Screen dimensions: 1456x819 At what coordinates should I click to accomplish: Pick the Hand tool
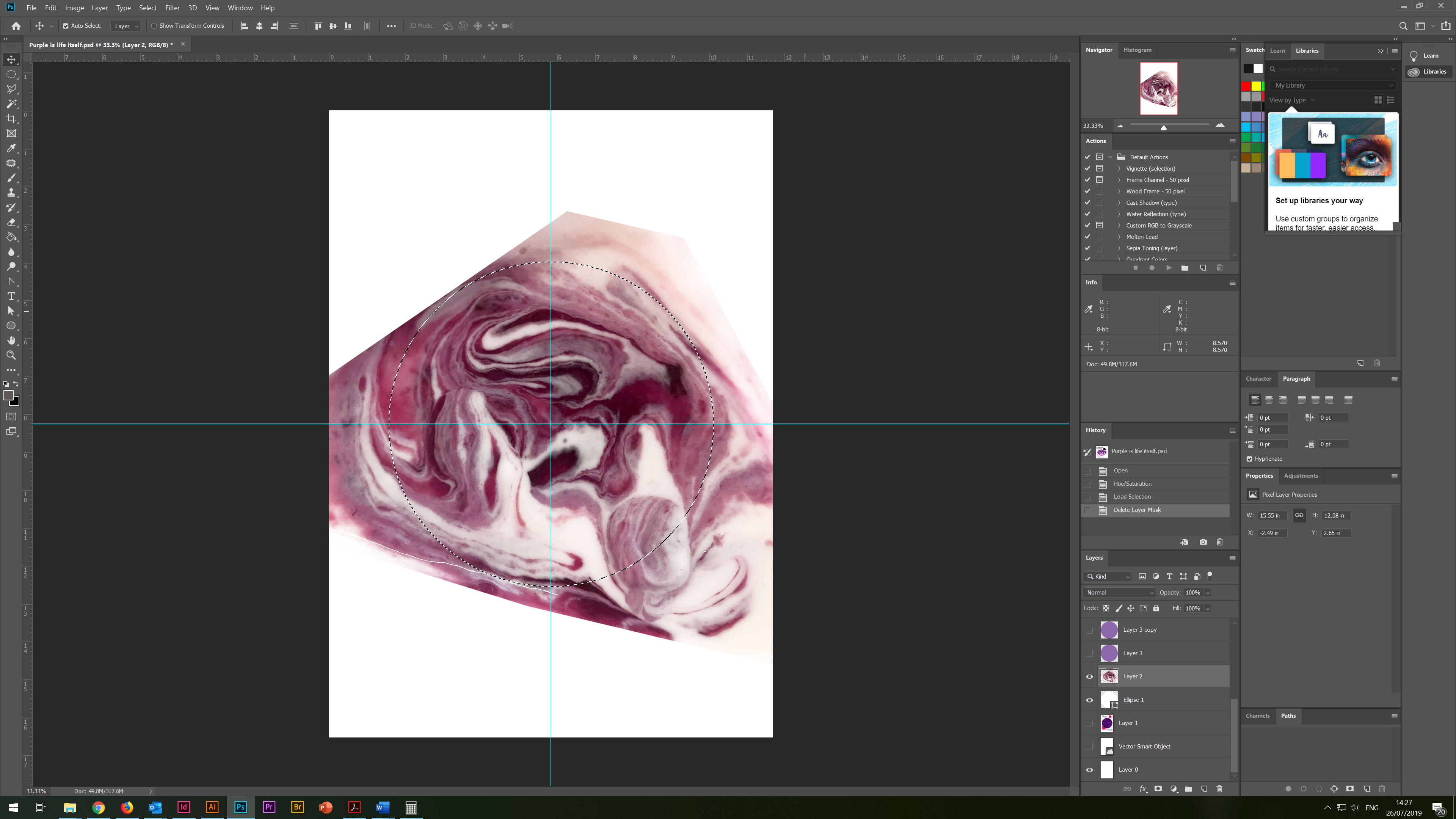(x=11, y=340)
